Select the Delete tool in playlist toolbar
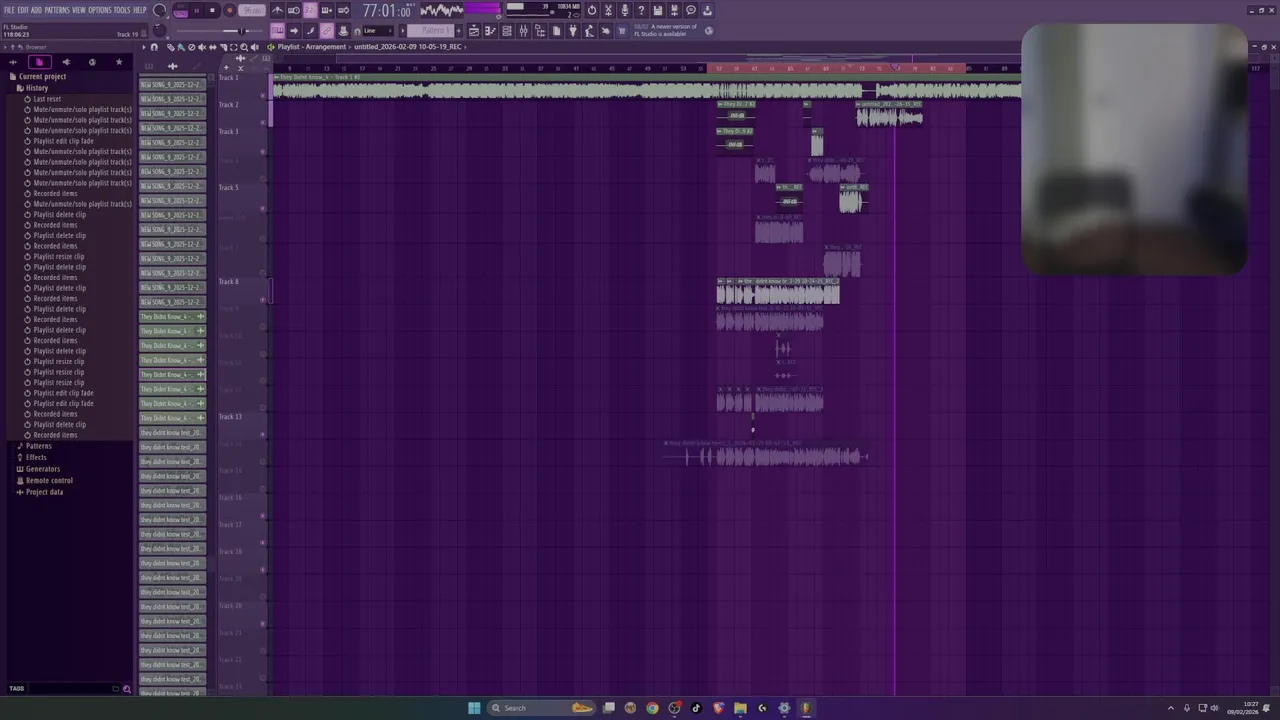 pyautogui.click(x=191, y=47)
